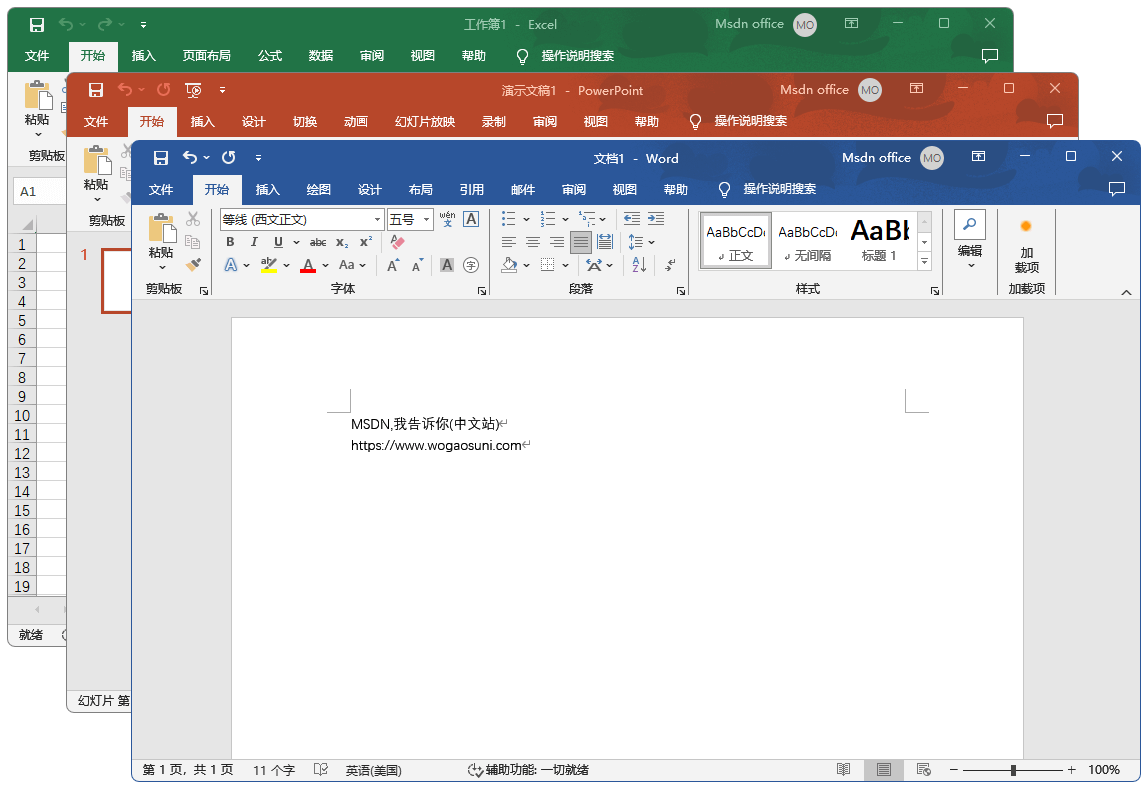Viewport: 1147px width, 789px height.
Task: Sort paragraphs with the A-Z sort icon
Action: pyautogui.click(x=639, y=265)
